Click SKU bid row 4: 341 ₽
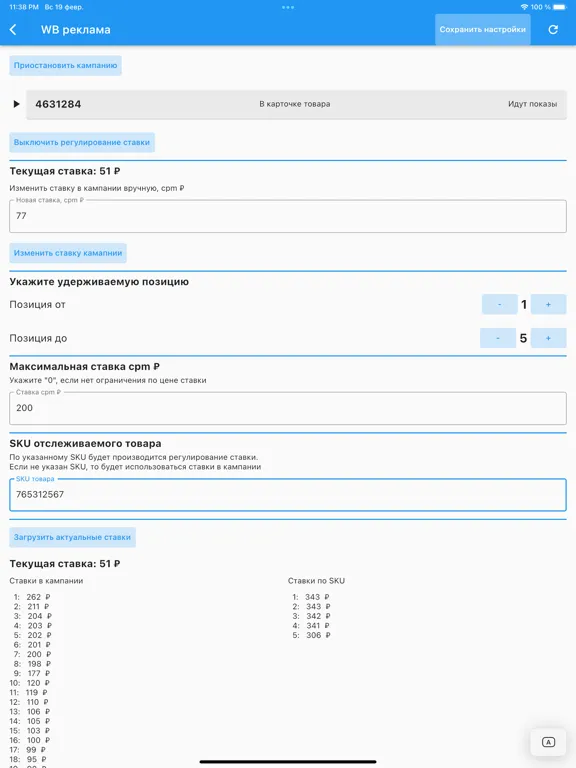The height and width of the screenshot is (768, 576). point(311,625)
